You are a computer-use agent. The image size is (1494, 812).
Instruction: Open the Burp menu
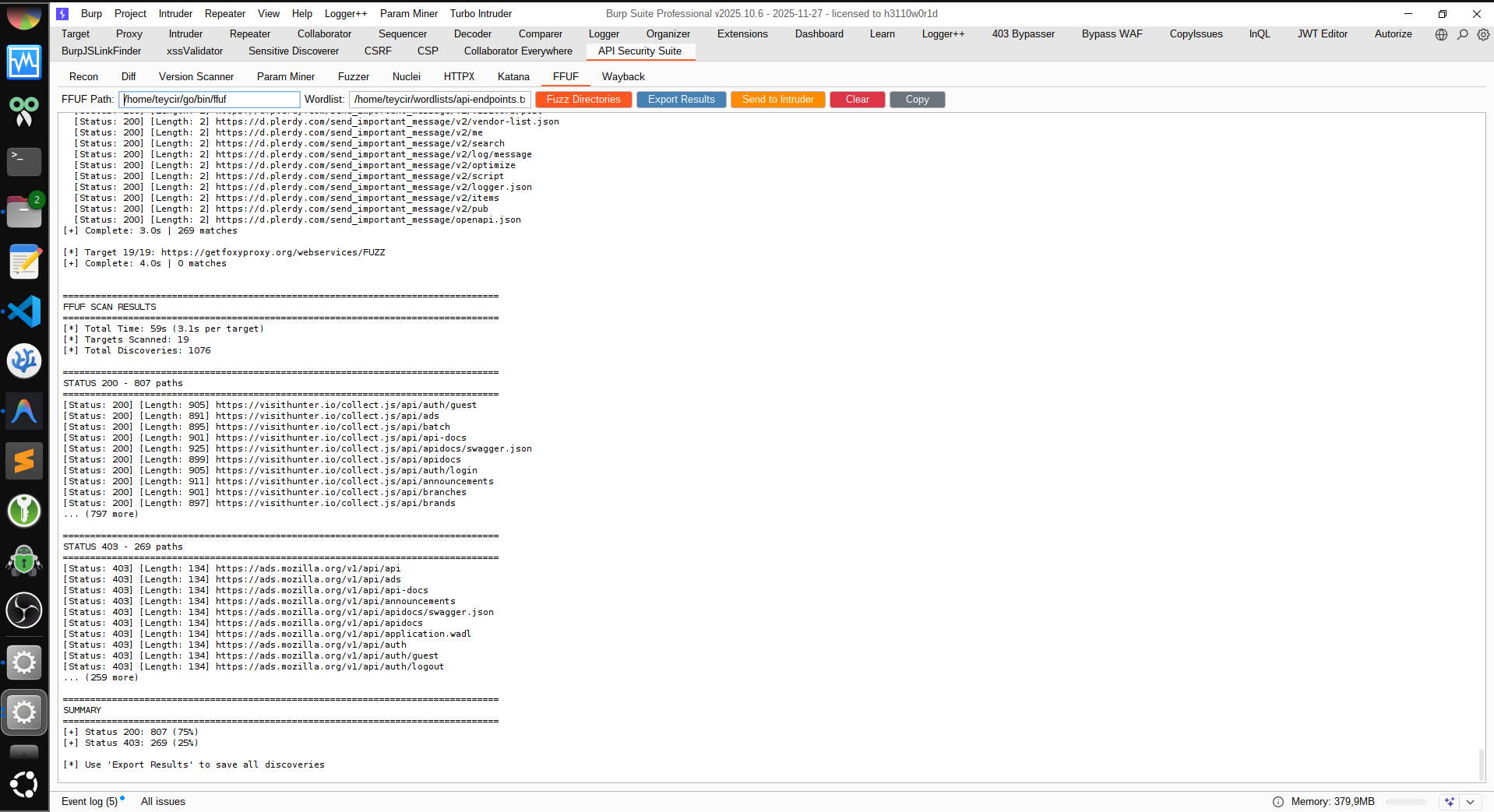91,13
